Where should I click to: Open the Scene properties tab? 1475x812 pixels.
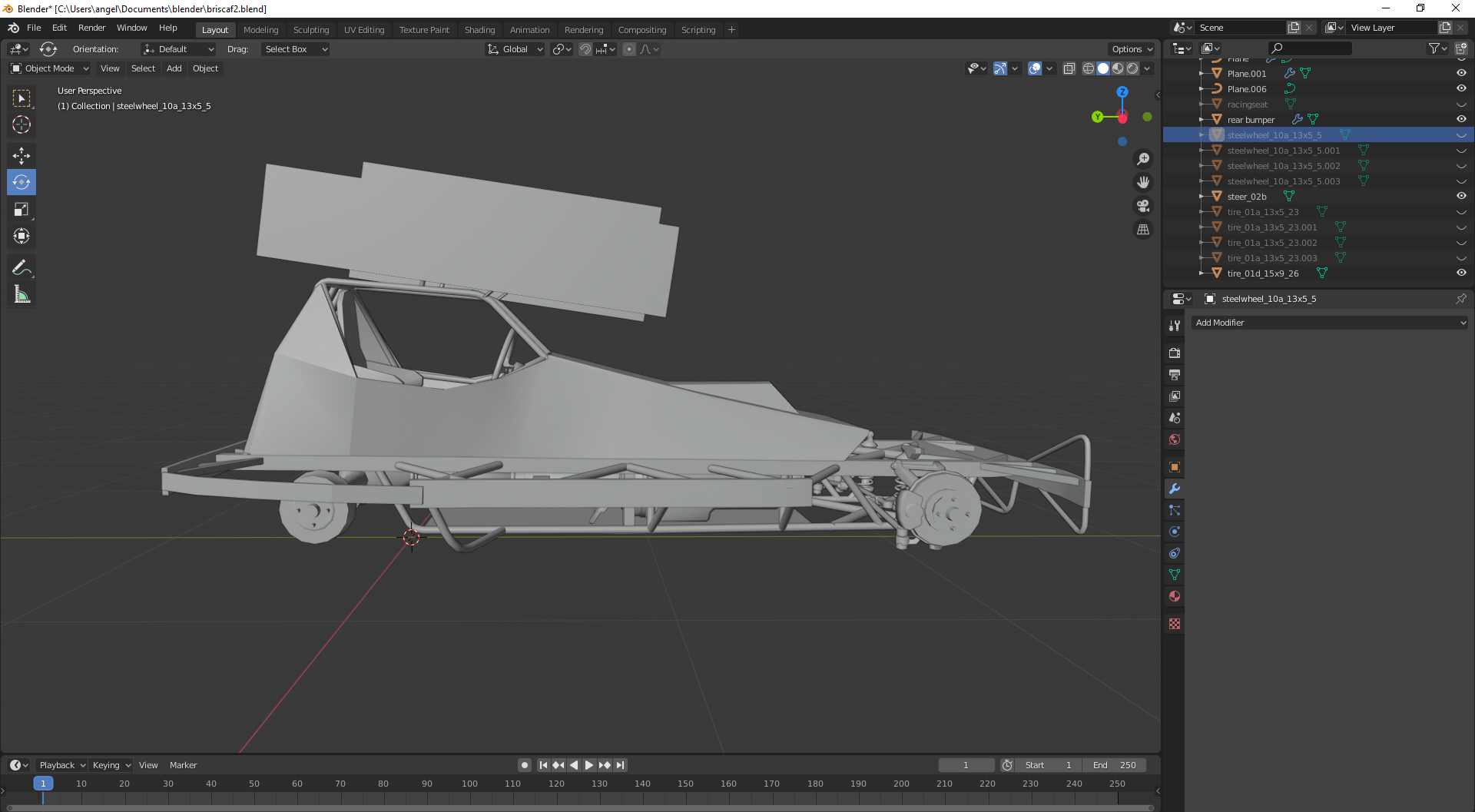(1175, 418)
